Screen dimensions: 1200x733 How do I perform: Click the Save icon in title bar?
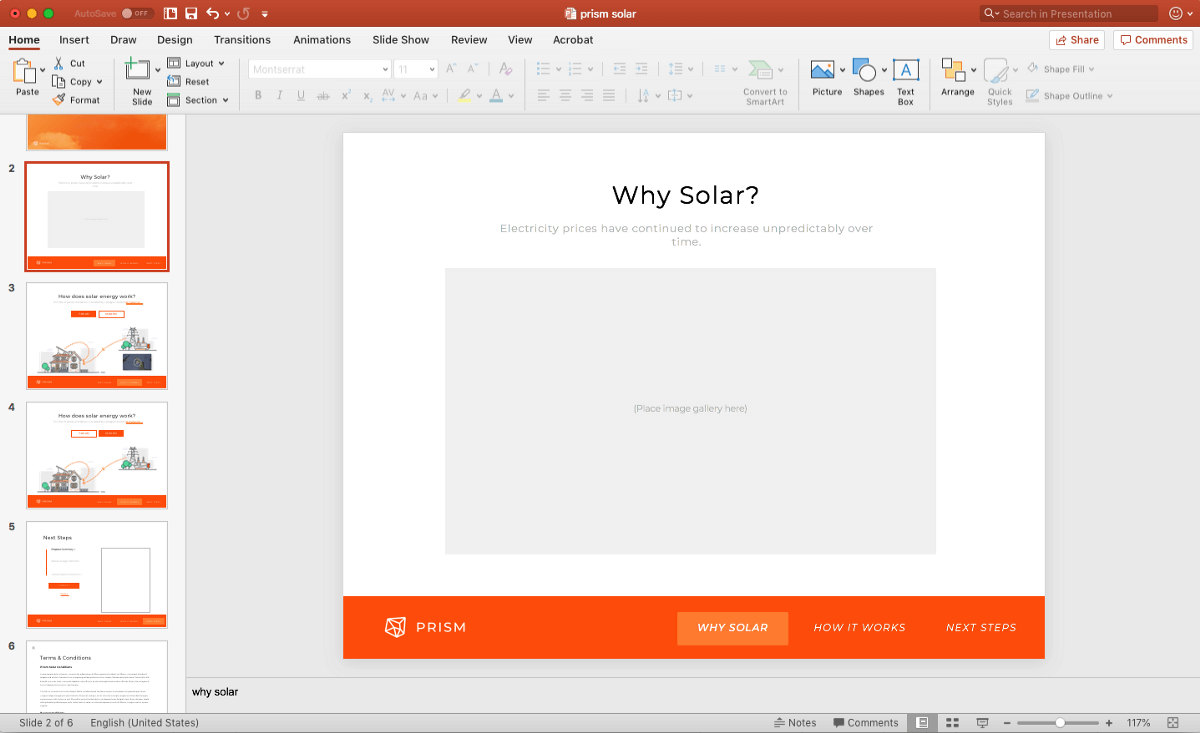point(191,13)
